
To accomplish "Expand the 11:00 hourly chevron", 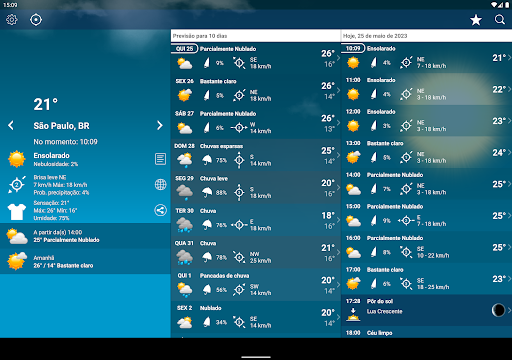I will click(509, 89).
